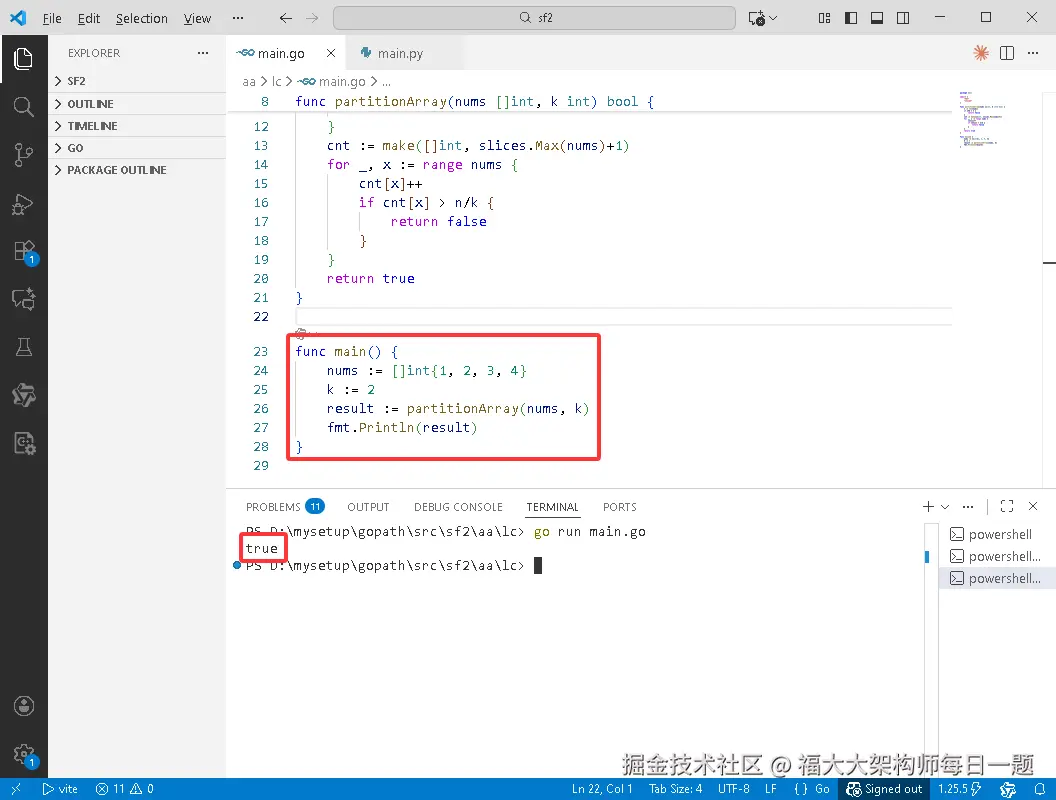Switch to the PORTS panel tab
Image resolution: width=1056 pixels, height=800 pixels.
pyautogui.click(x=620, y=506)
